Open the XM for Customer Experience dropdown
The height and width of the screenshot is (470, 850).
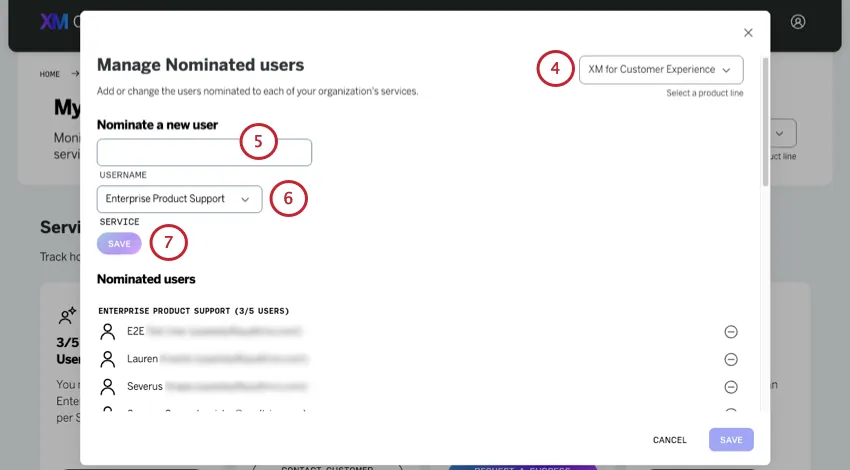tap(661, 69)
